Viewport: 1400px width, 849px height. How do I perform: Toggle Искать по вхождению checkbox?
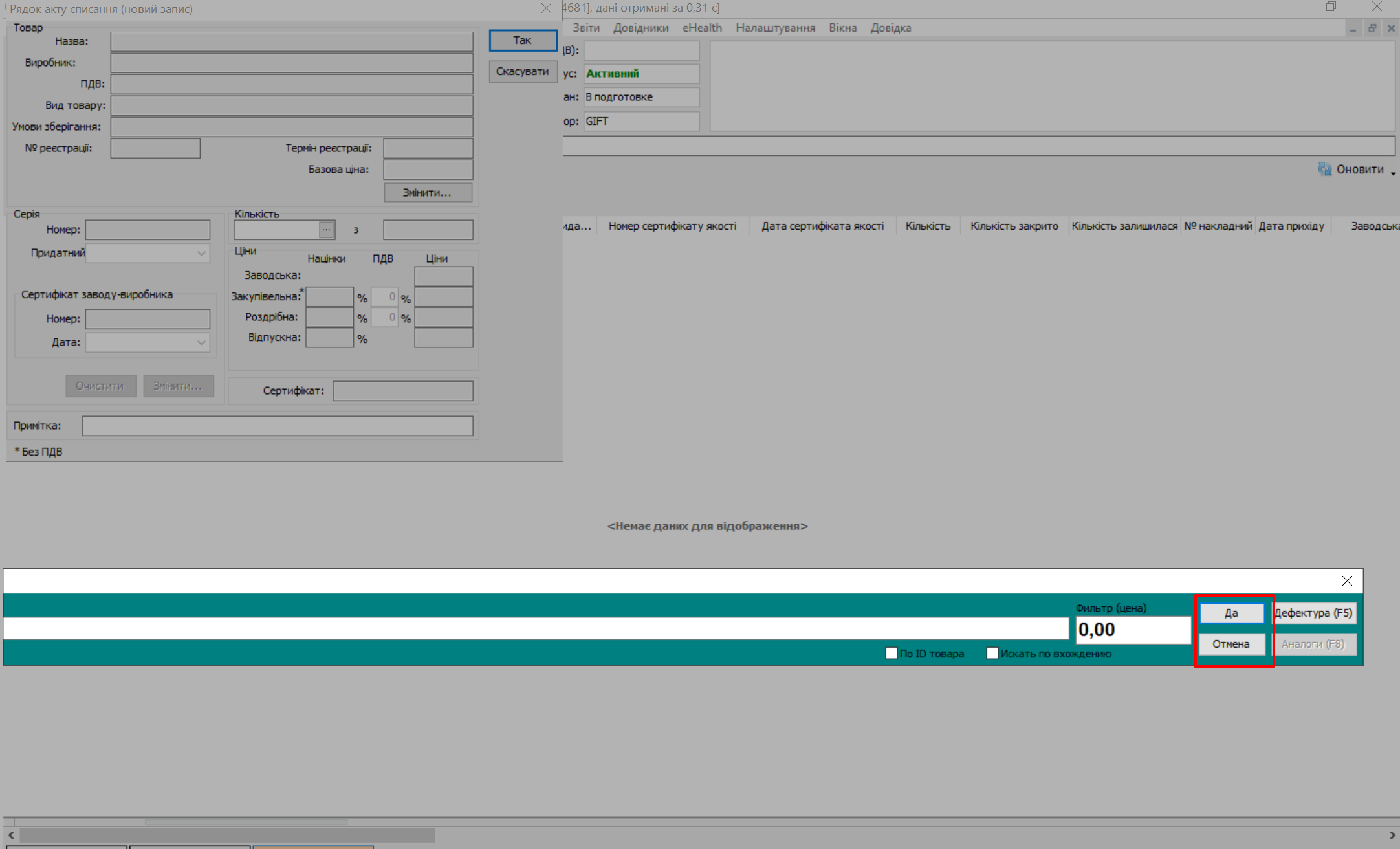(992, 654)
